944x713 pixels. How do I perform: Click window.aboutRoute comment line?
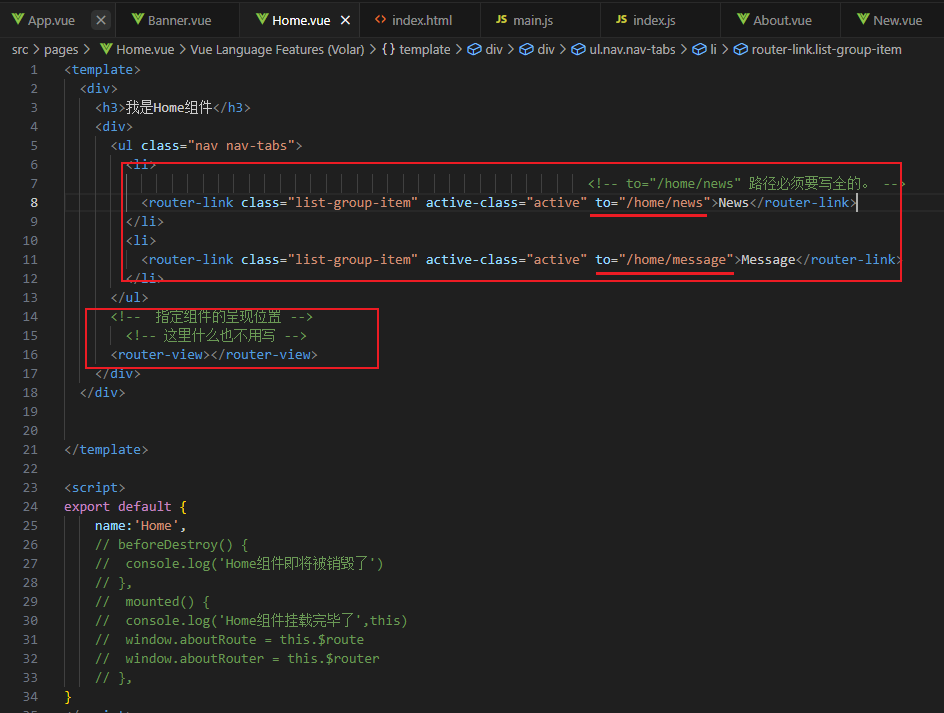coord(229,640)
